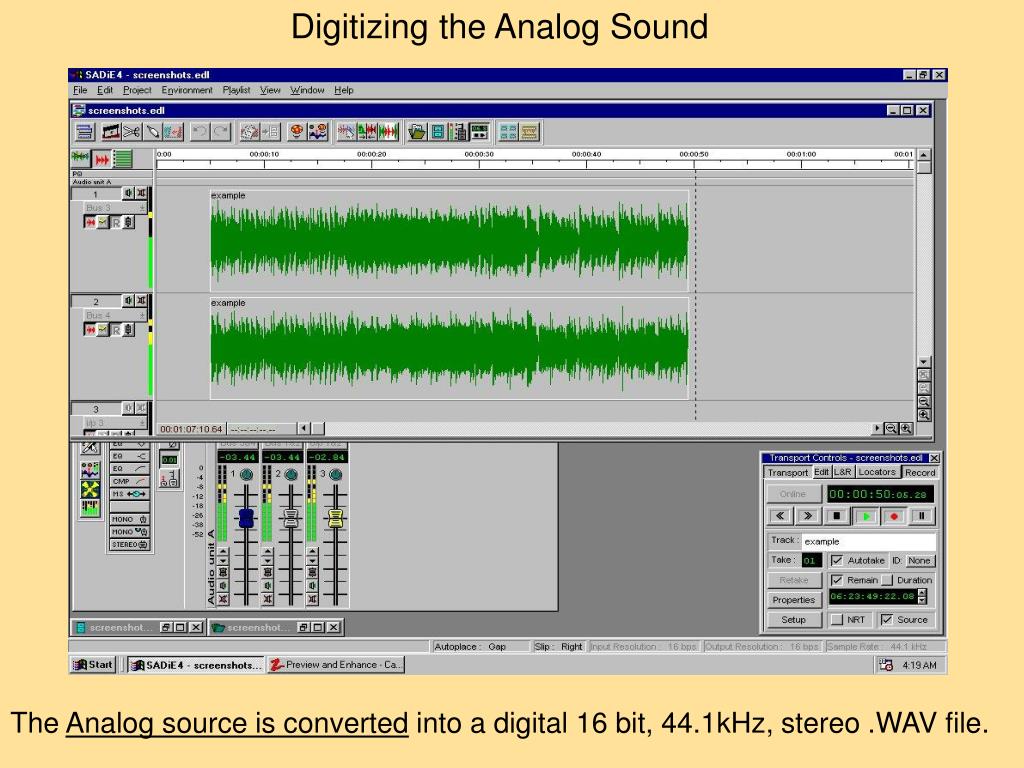The height and width of the screenshot is (768, 1024).
Task: Toggle the R record-arm button on track 2
Action: [x=116, y=330]
